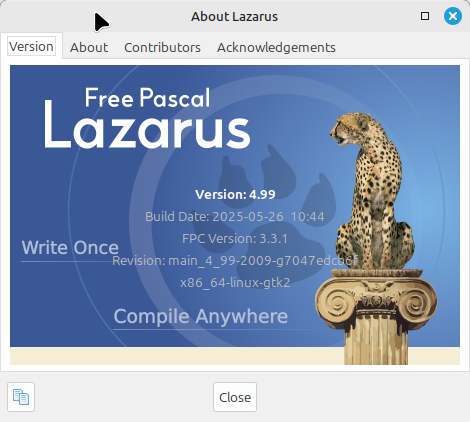470x422 pixels.
Task: Close dialog with blue X icon
Action: click(453, 16)
